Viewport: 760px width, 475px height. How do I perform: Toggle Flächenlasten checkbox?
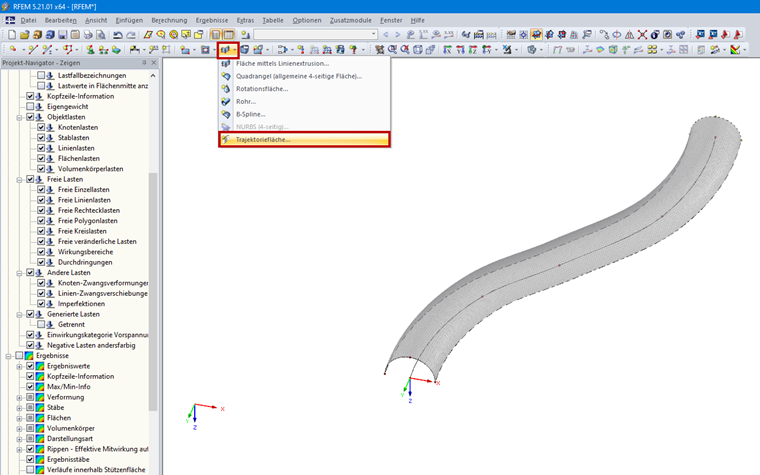41,158
